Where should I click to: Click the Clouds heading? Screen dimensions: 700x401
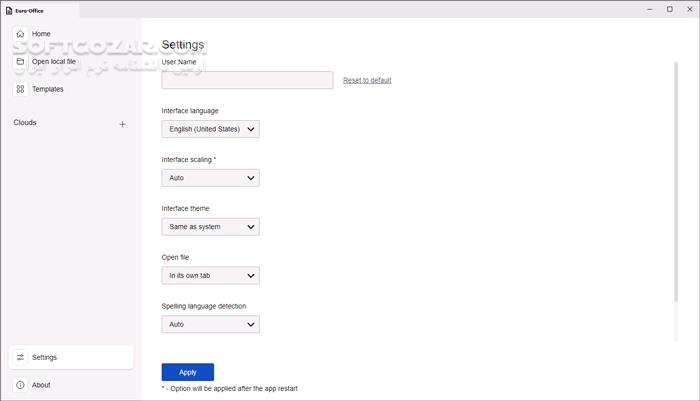[25, 122]
